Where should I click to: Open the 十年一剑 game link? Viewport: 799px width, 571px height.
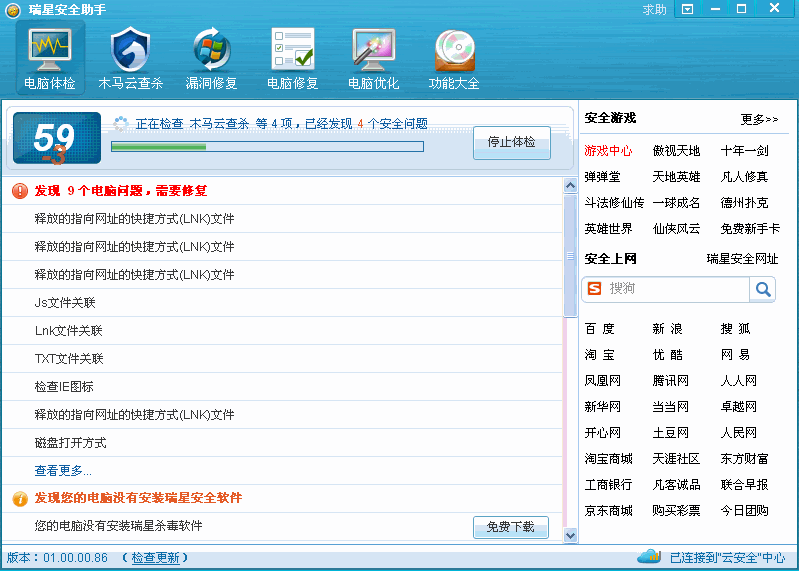click(744, 151)
